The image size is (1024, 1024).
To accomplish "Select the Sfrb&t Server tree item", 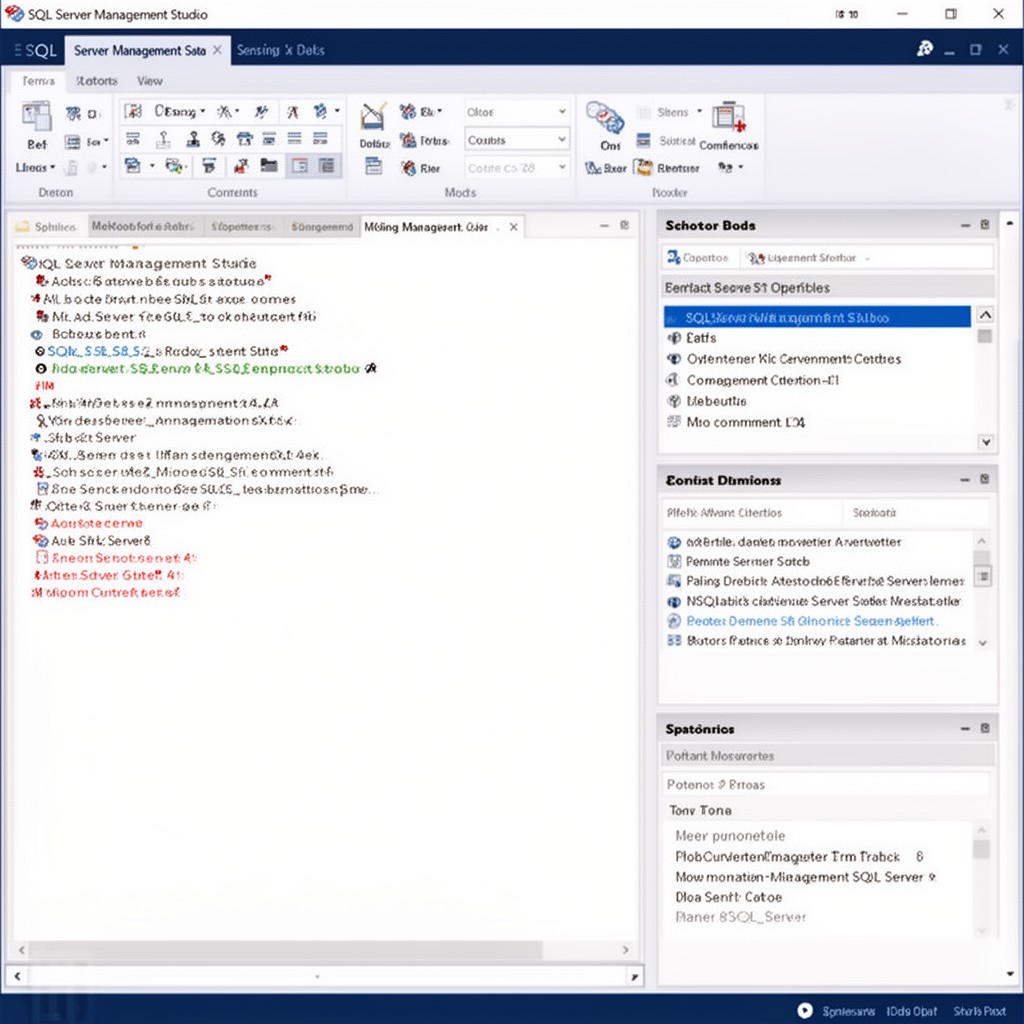I will point(91,438).
